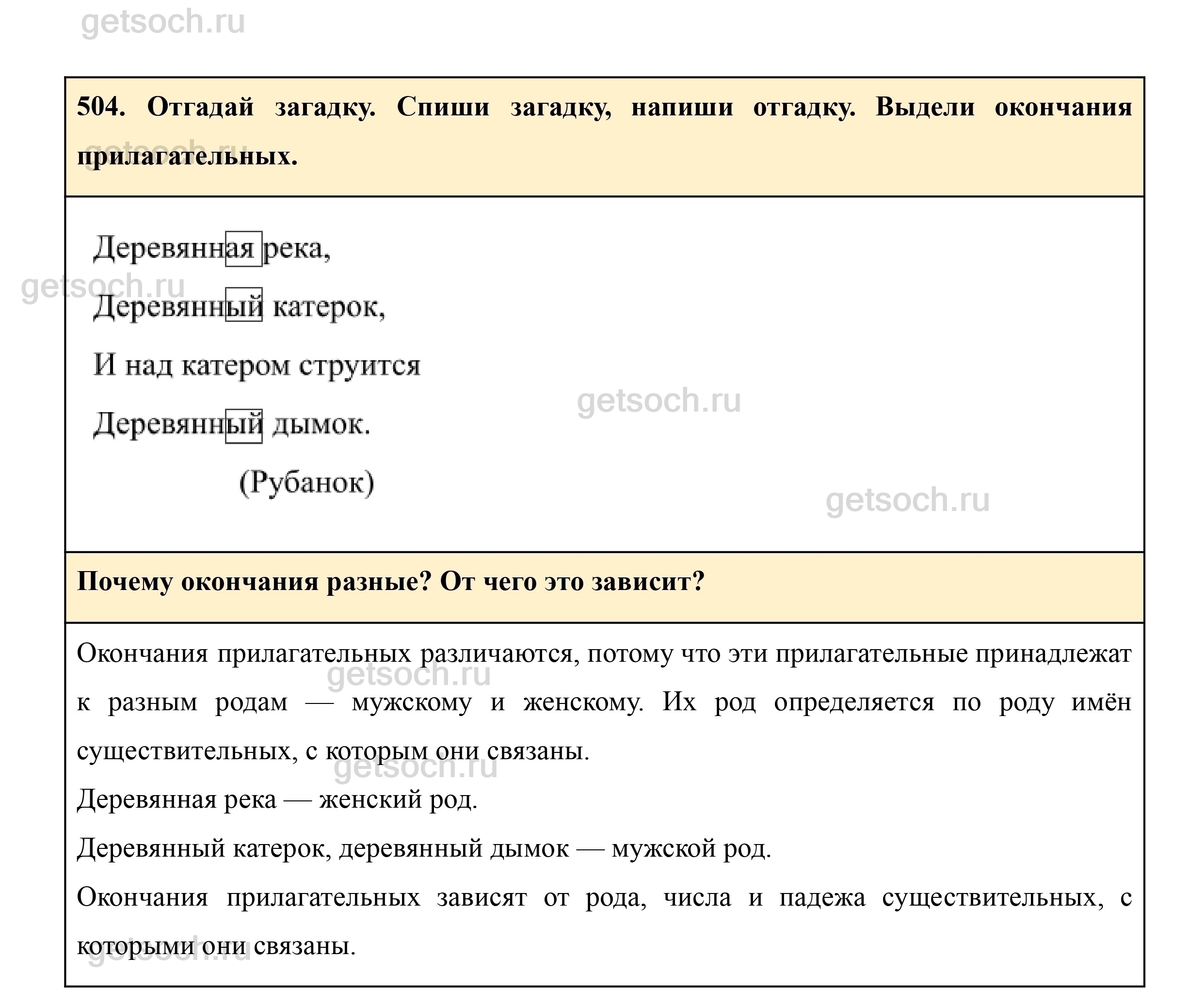The image size is (1204, 1005).
Task: Click the boxed ending "ый" before дымок
Action: click(x=244, y=426)
